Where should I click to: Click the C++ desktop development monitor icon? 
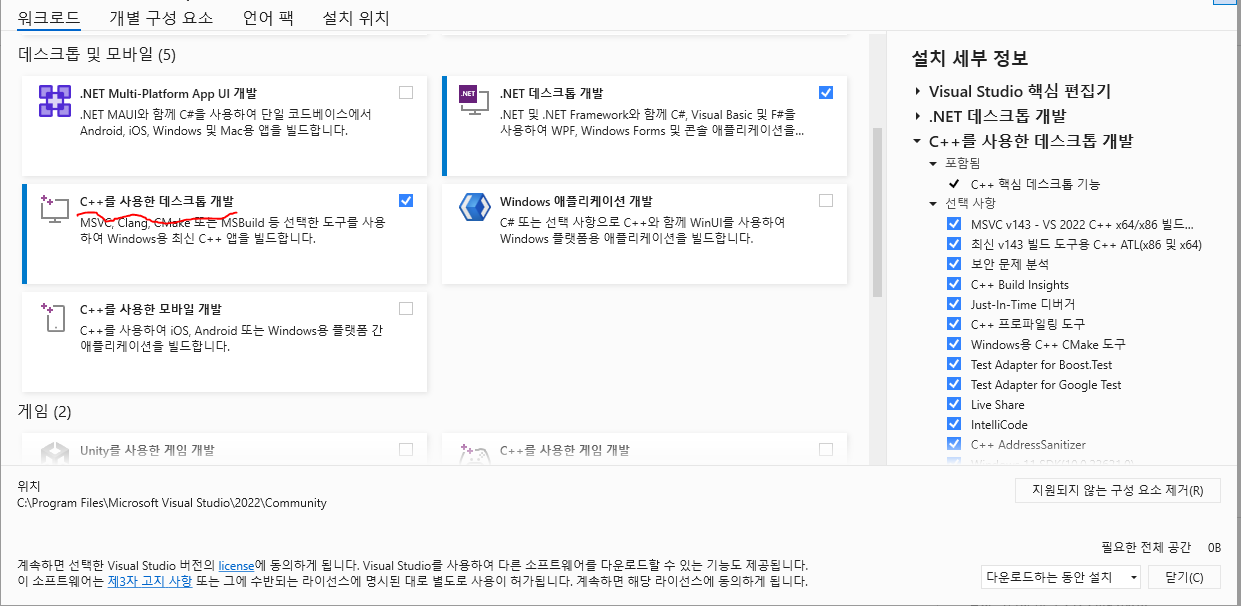point(54,209)
